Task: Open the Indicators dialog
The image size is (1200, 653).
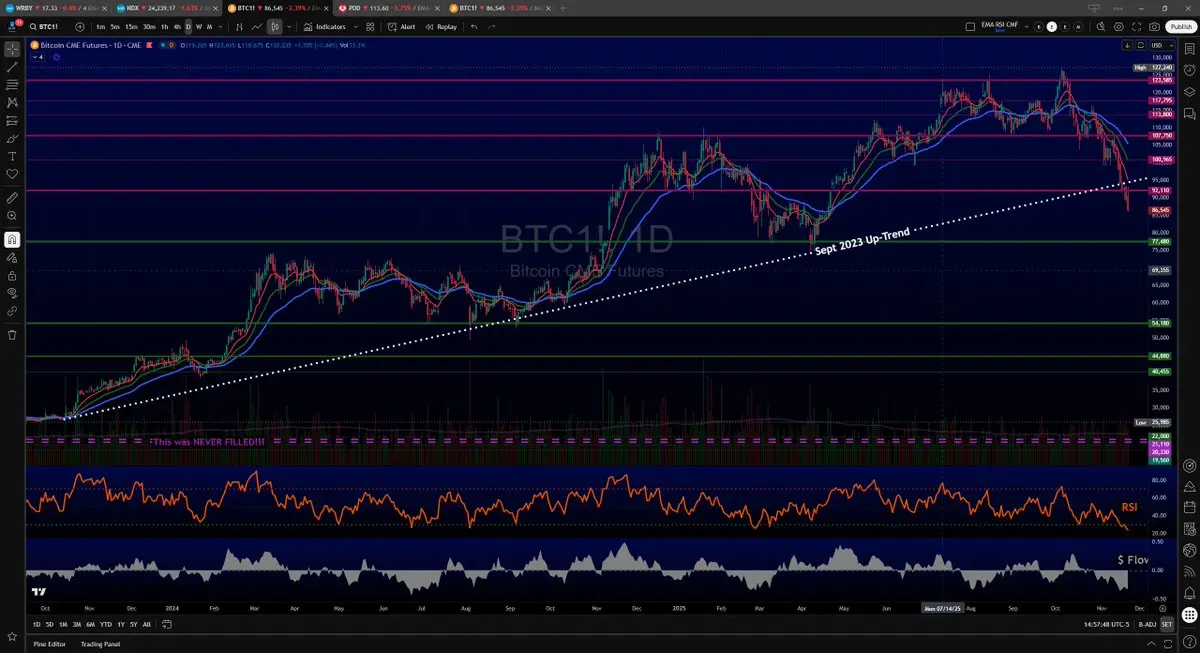Action: (324, 27)
